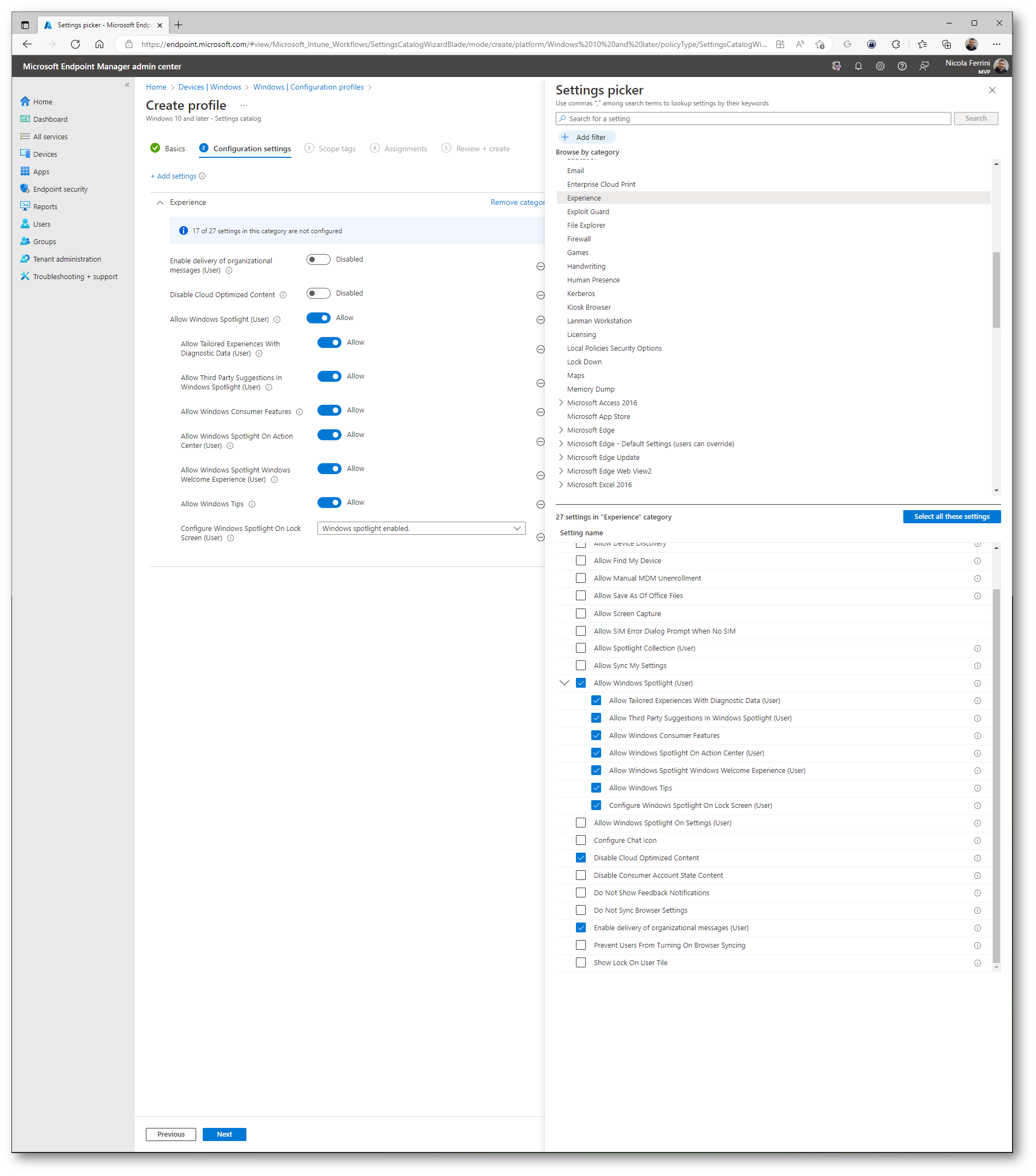The image size is (1036, 1176).
Task: Collapse Allow Windows Spotlight (User) child settings
Action: pos(564,683)
